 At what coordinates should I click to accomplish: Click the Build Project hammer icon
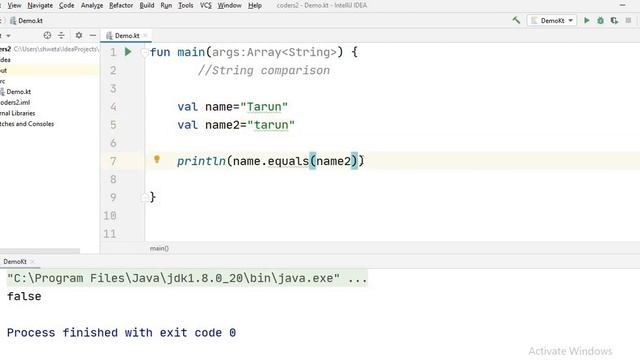[x=516, y=20]
